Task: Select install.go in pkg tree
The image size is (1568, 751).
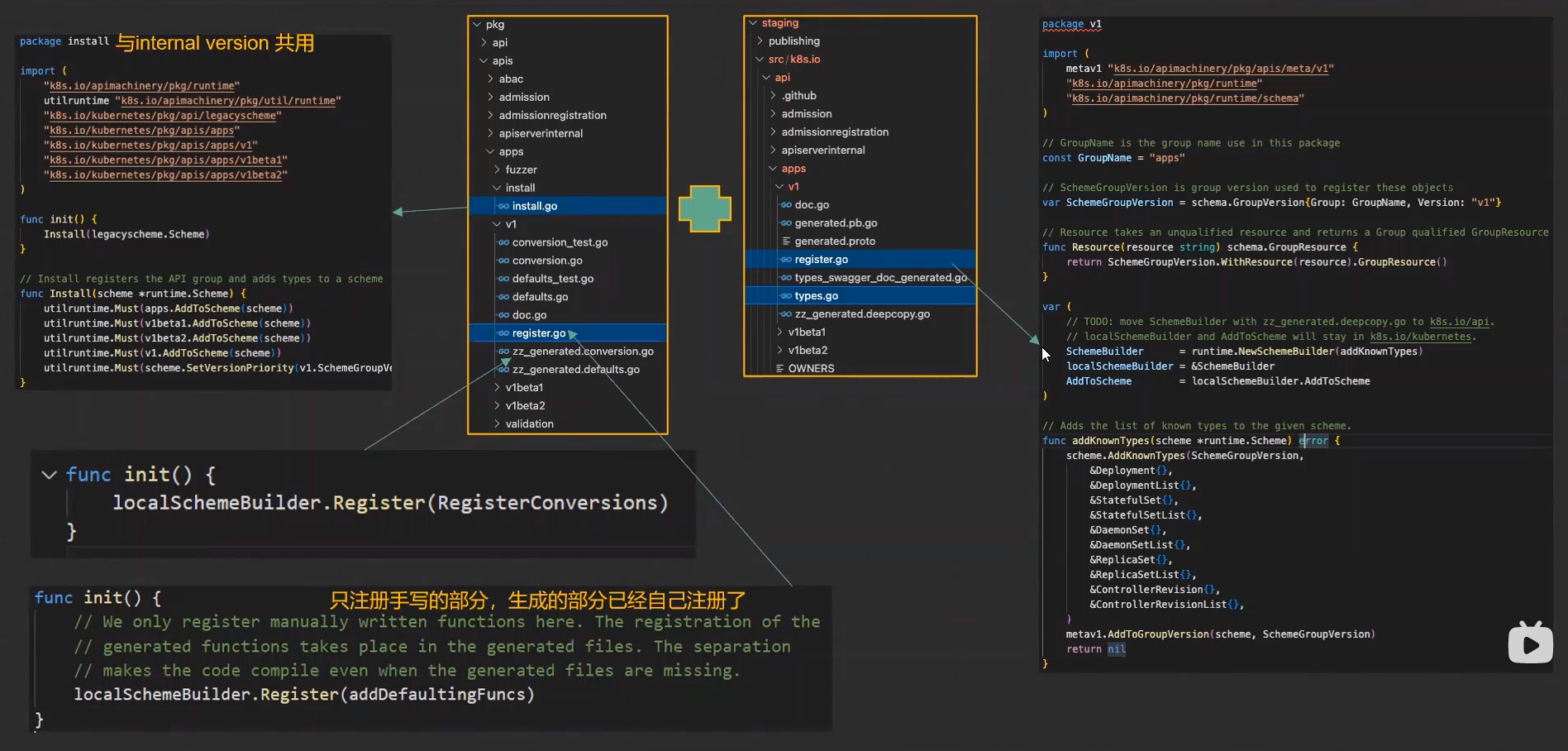Action: tap(567, 206)
